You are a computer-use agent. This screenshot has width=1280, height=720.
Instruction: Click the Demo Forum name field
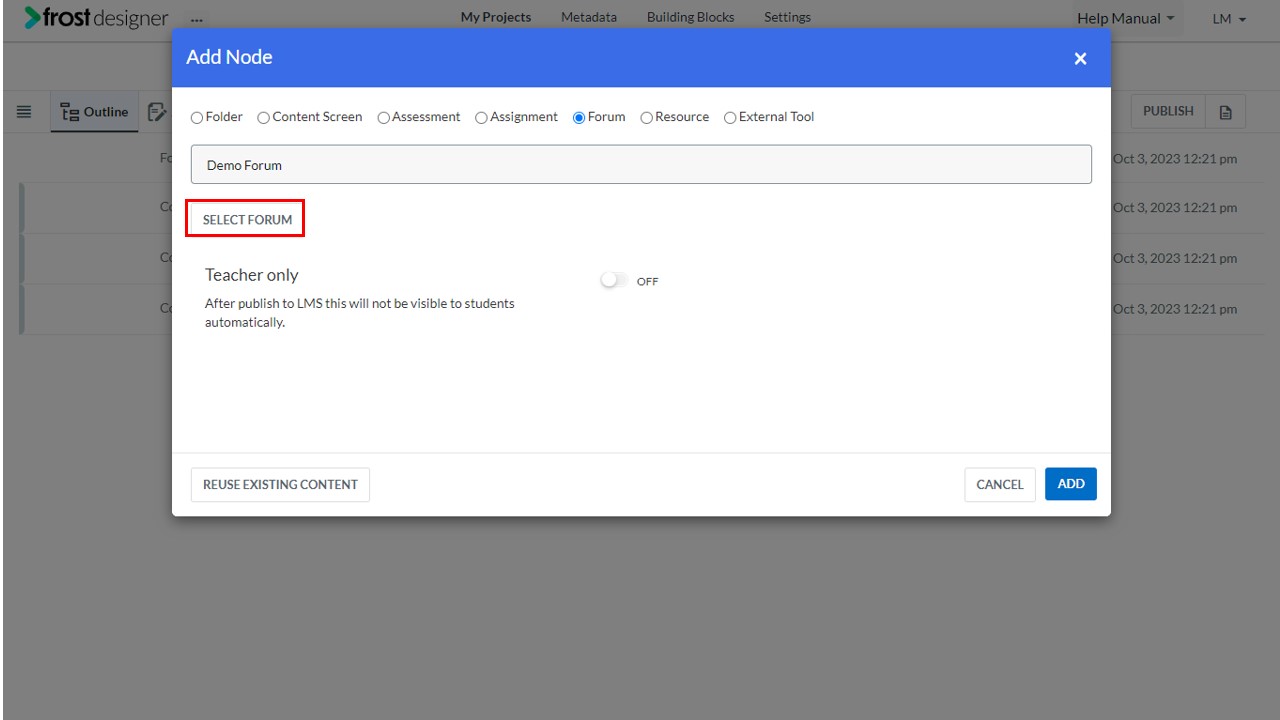point(641,165)
